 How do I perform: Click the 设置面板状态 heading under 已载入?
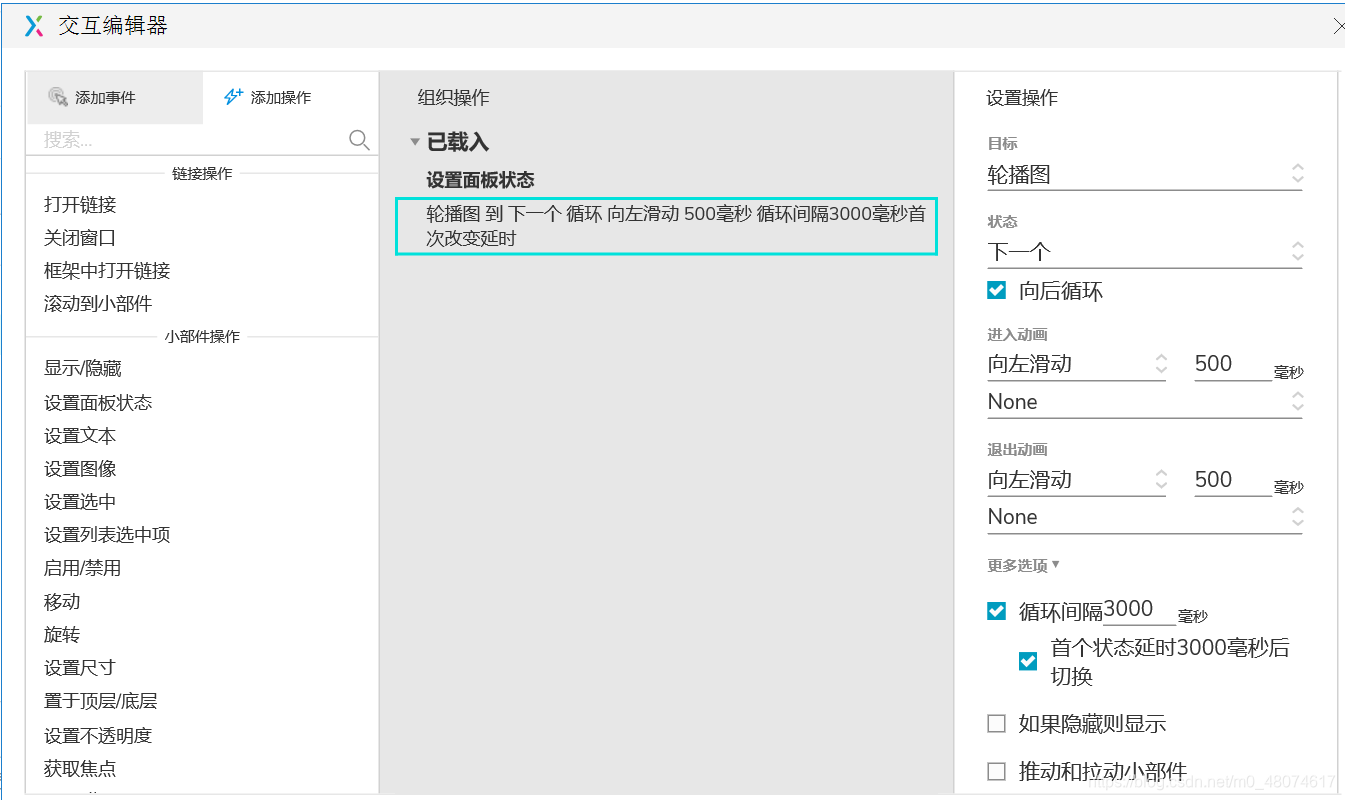481,180
